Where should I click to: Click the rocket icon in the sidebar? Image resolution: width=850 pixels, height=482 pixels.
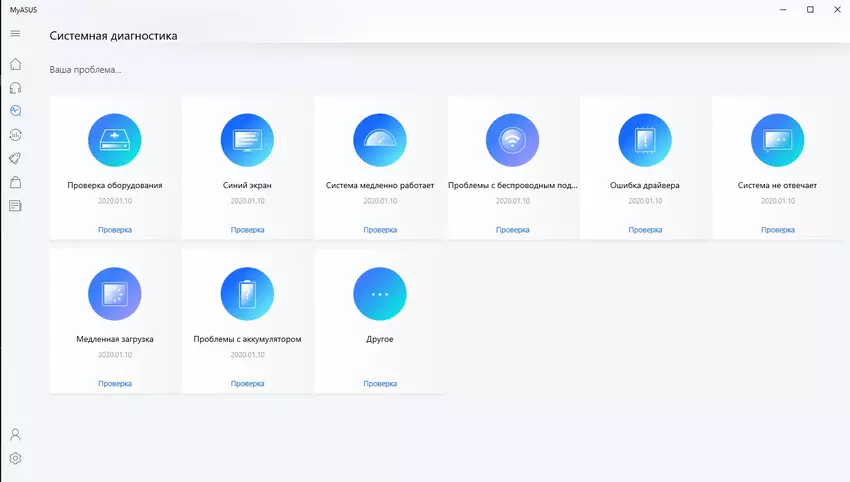(15, 158)
